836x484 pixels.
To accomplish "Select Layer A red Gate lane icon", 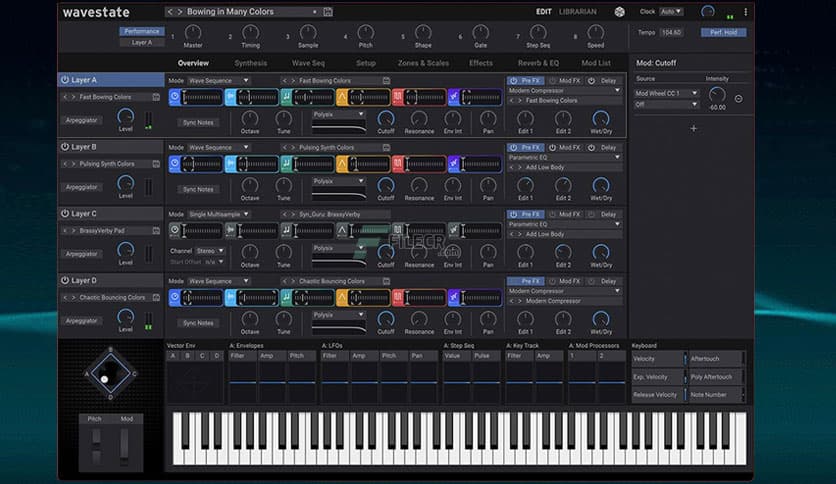I will pos(398,97).
